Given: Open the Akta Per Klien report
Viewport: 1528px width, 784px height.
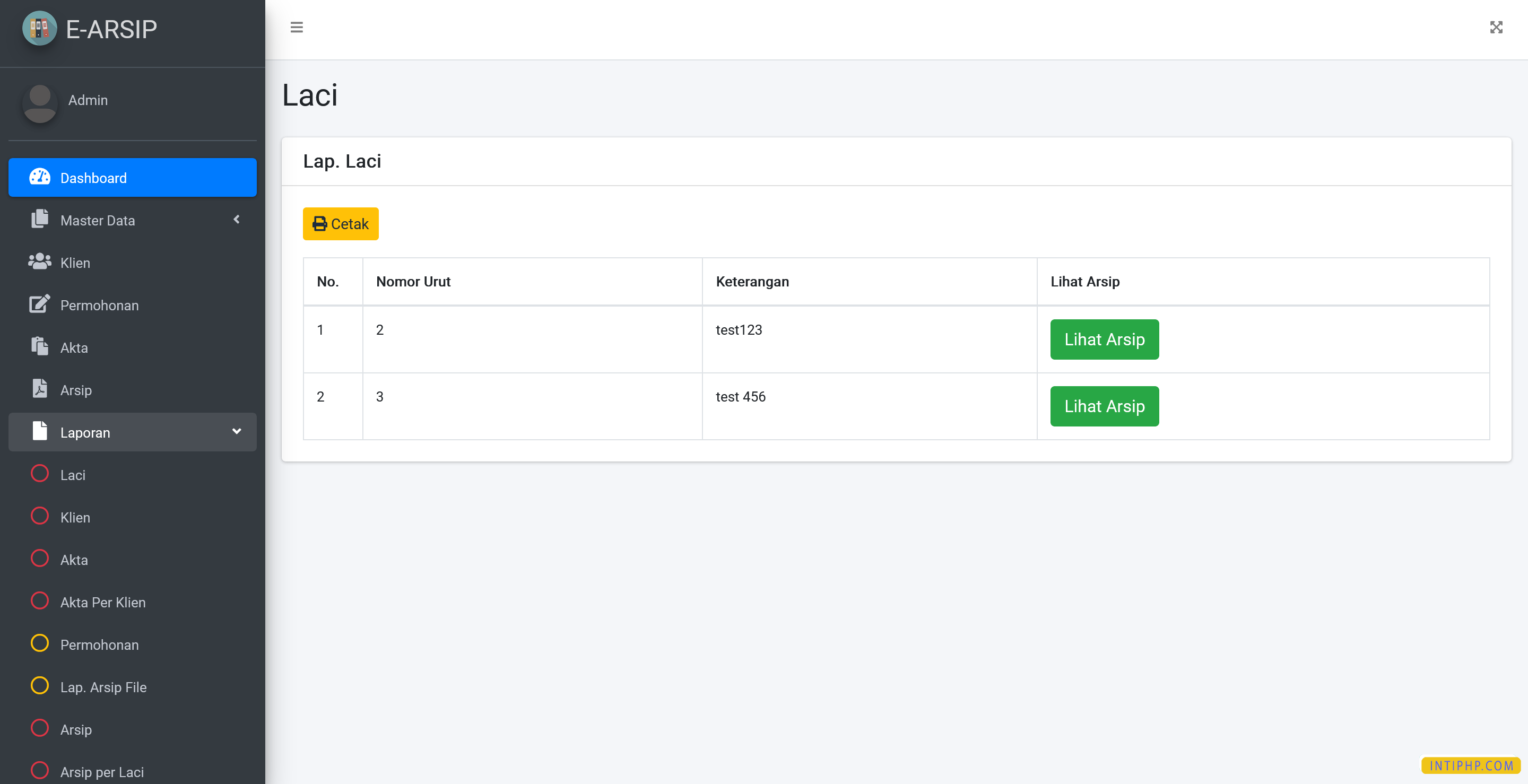Looking at the screenshot, I should pyautogui.click(x=102, y=603).
